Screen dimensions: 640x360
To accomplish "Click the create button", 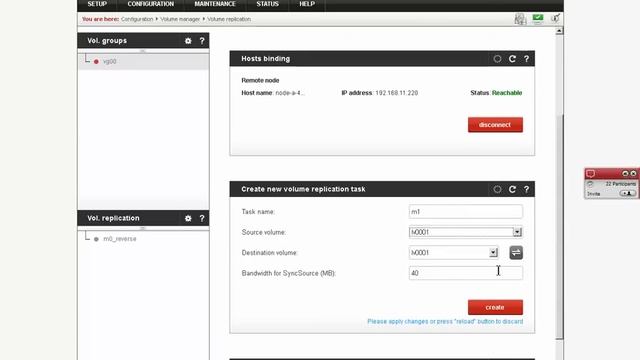I will 495,307.
